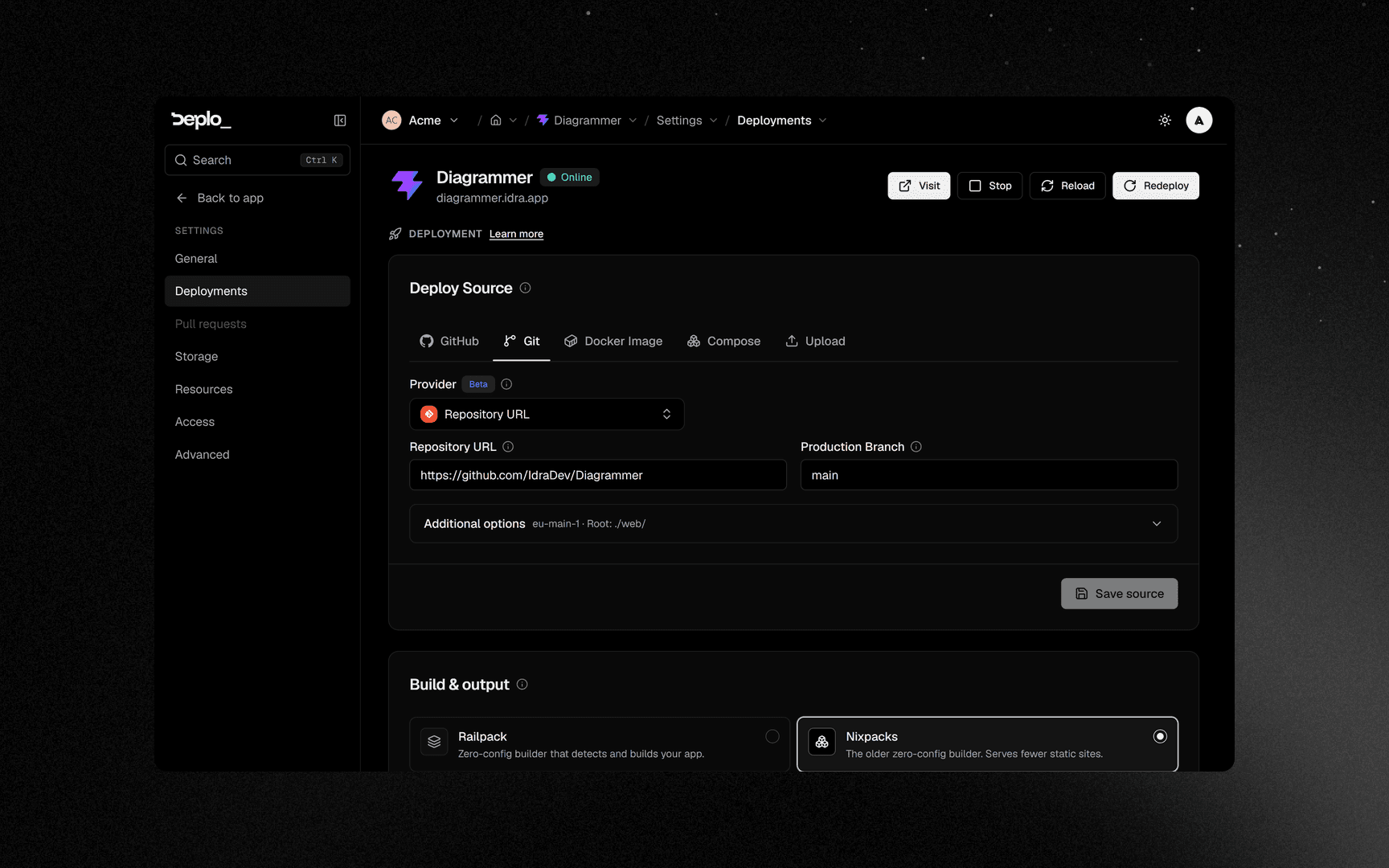1389x868 pixels.
Task: Click the Deploy Source info icon
Action: (525, 288)
